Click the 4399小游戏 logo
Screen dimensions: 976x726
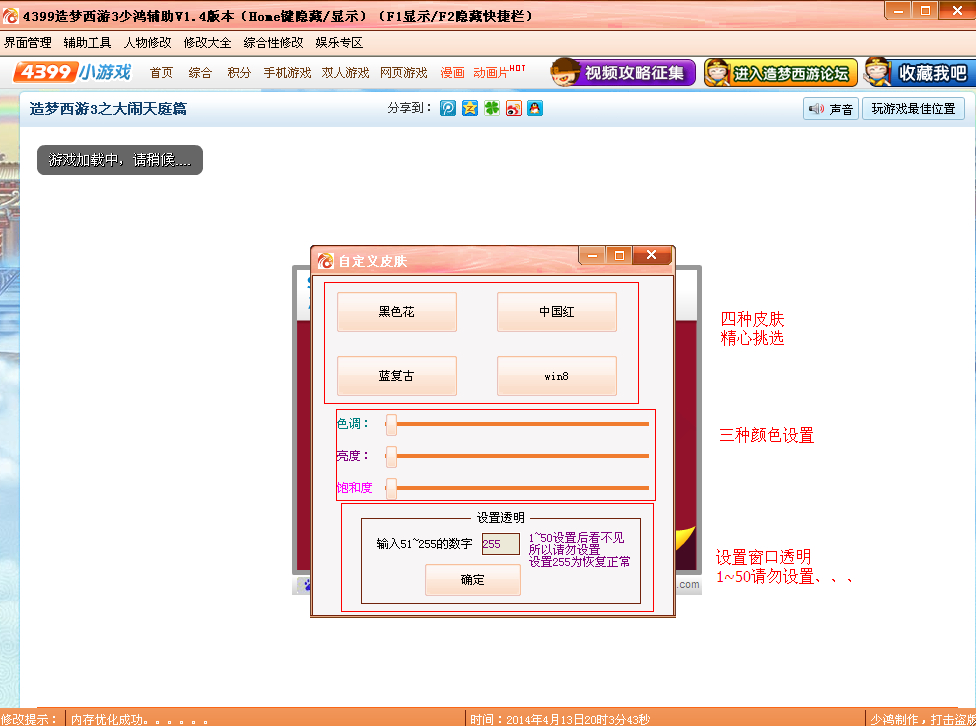pos(73,73)
